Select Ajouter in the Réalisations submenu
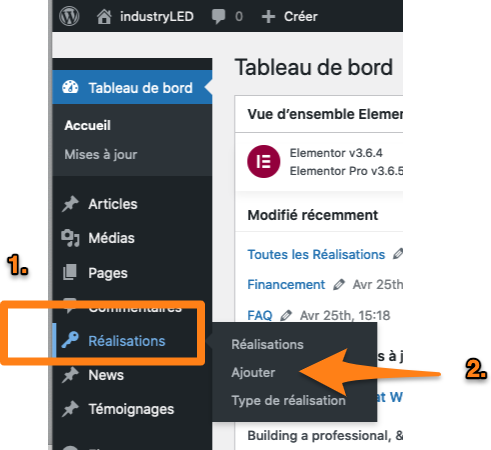Image resolution: width=491 pixels, height=450 pixels. [x=253, y=373]
